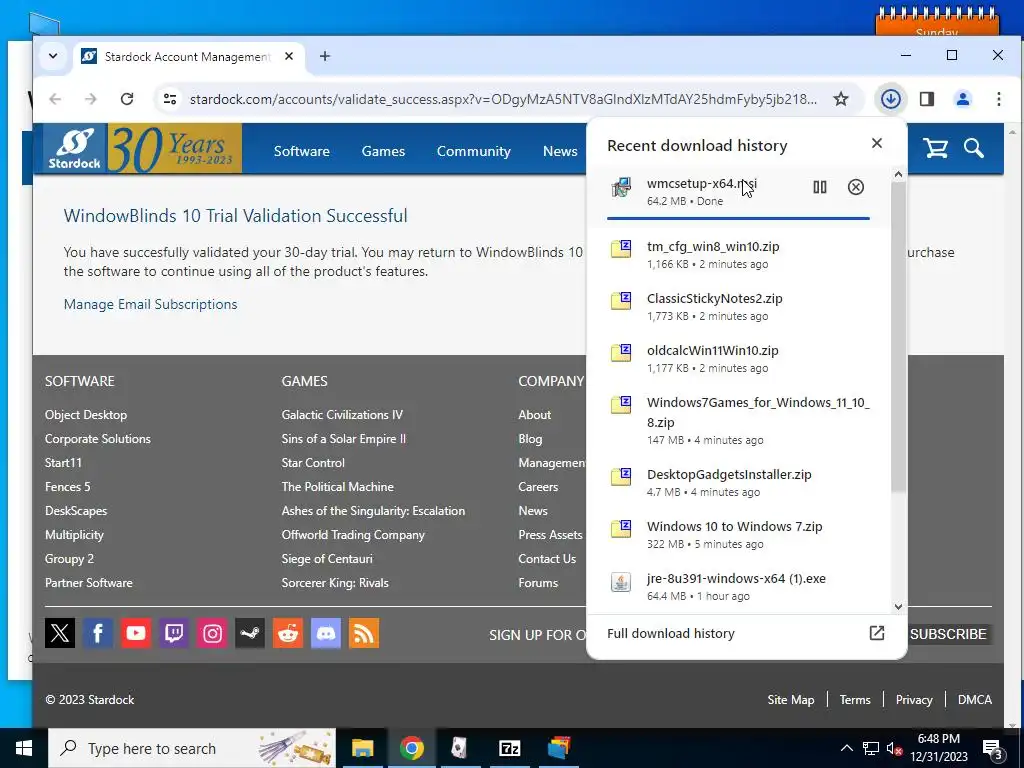Open Stardock Instagram icon
1024x768 pixels.
tap(212, 633)
